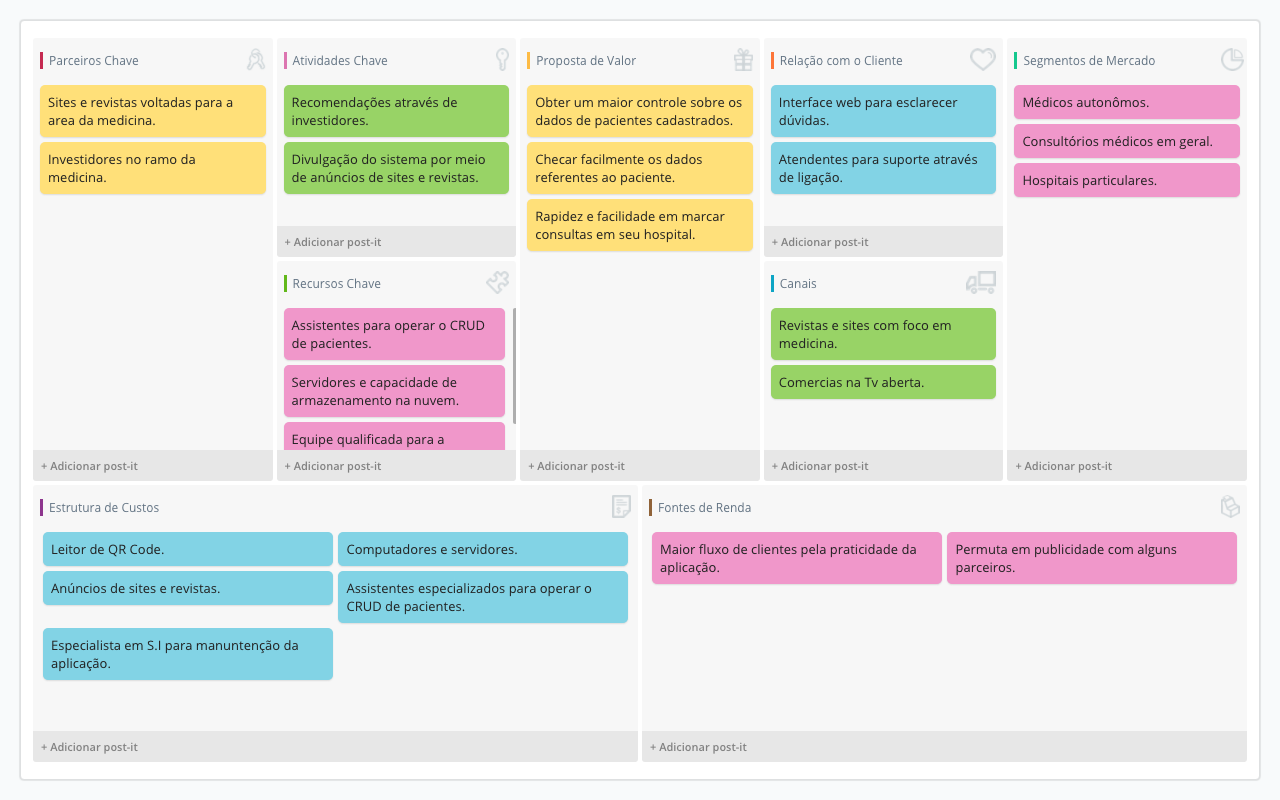Click the Estrutura de Custos document icon

(621, 507)
